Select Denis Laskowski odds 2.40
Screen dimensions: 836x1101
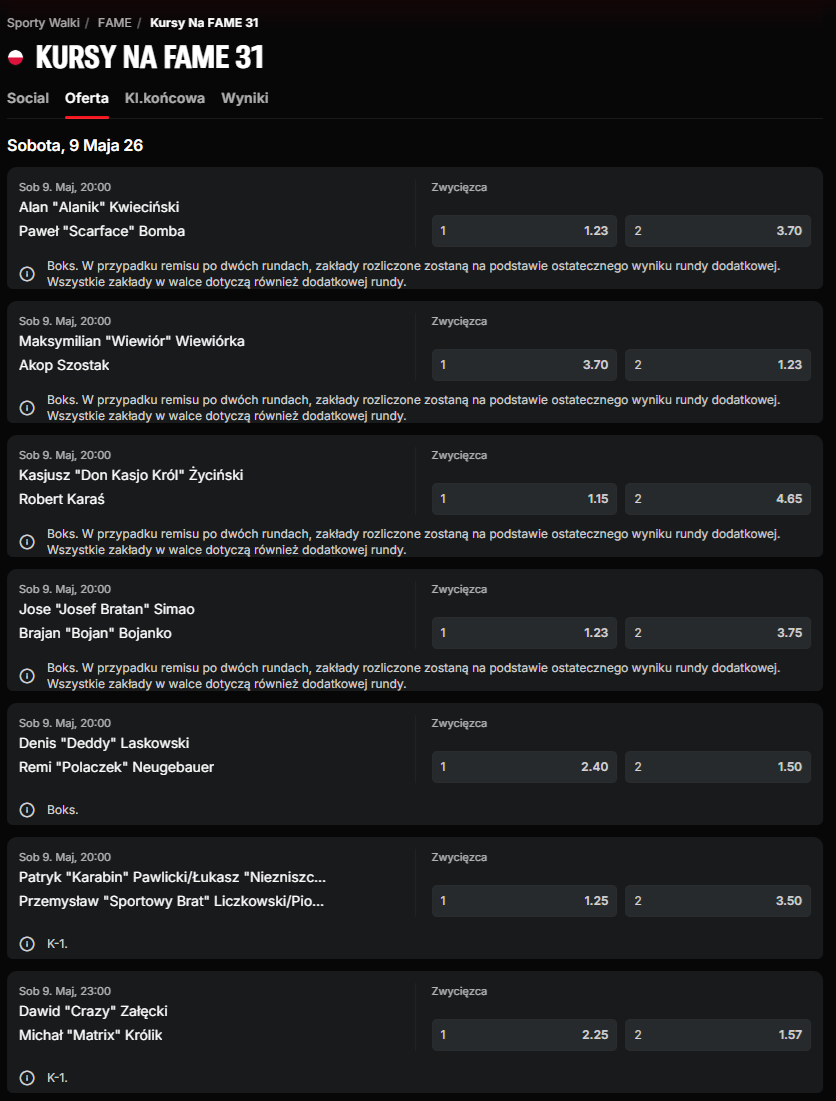tap(524, 767)
